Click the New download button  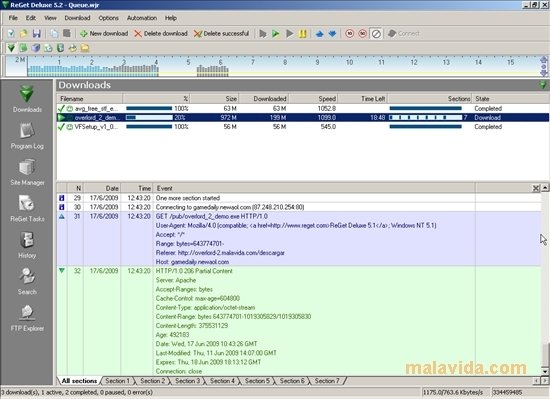[x=104, y=34]
